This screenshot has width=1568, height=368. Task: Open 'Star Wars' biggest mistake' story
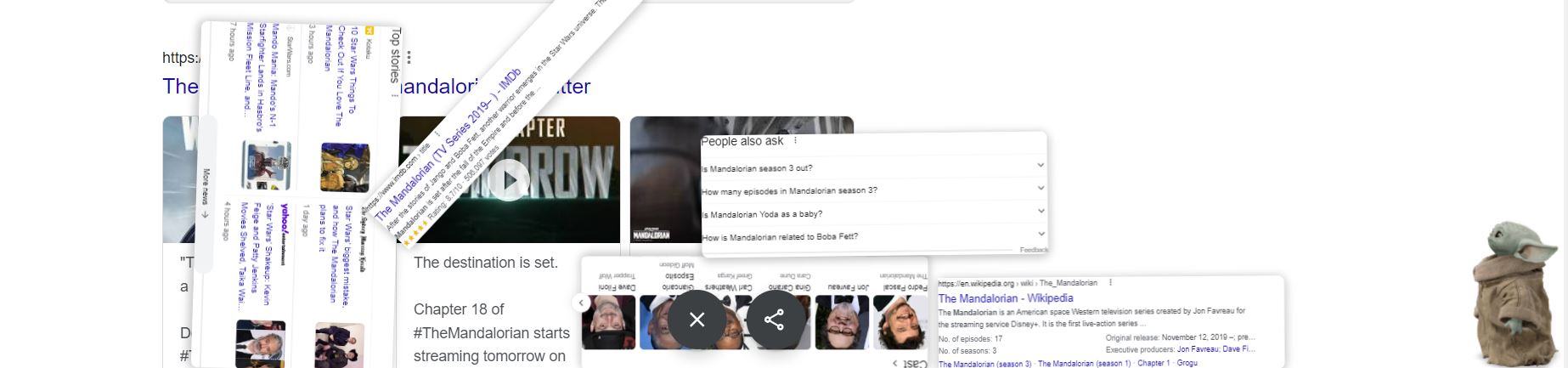(334, 254)
